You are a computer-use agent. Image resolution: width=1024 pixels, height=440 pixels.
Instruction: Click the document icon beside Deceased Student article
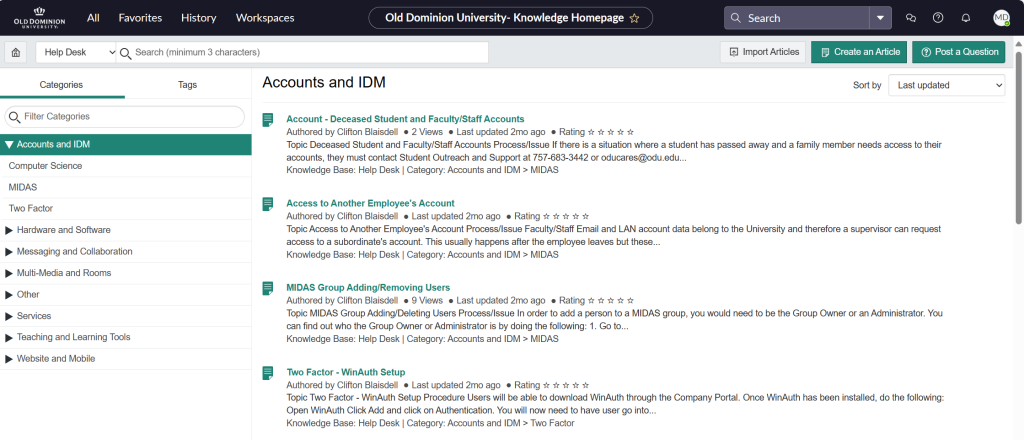coord(268,119)
